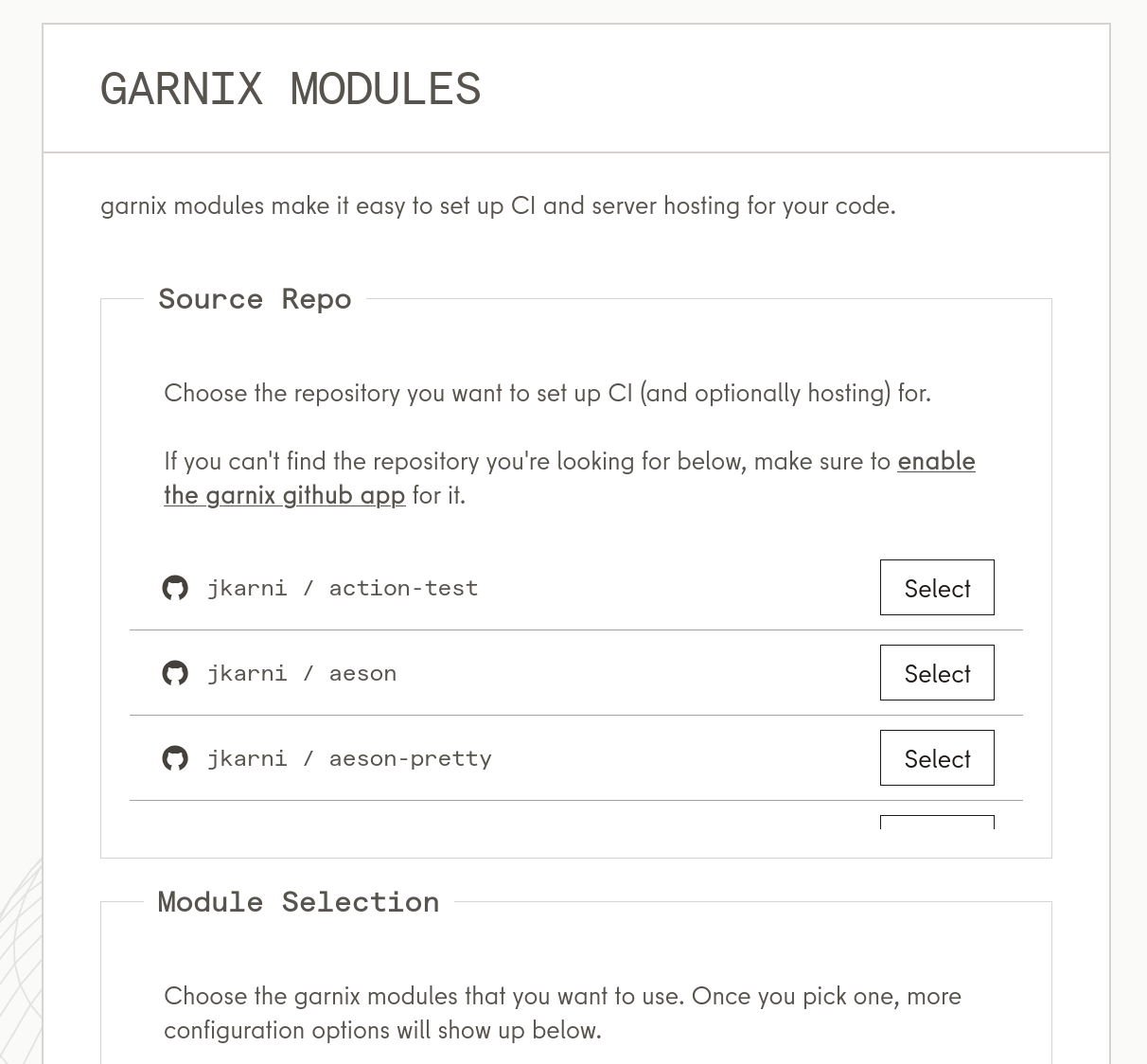This screenshot has width=1147, height=1064.
Task: Click the GARNIX MODULES page heading
Action: pos(291,89)
